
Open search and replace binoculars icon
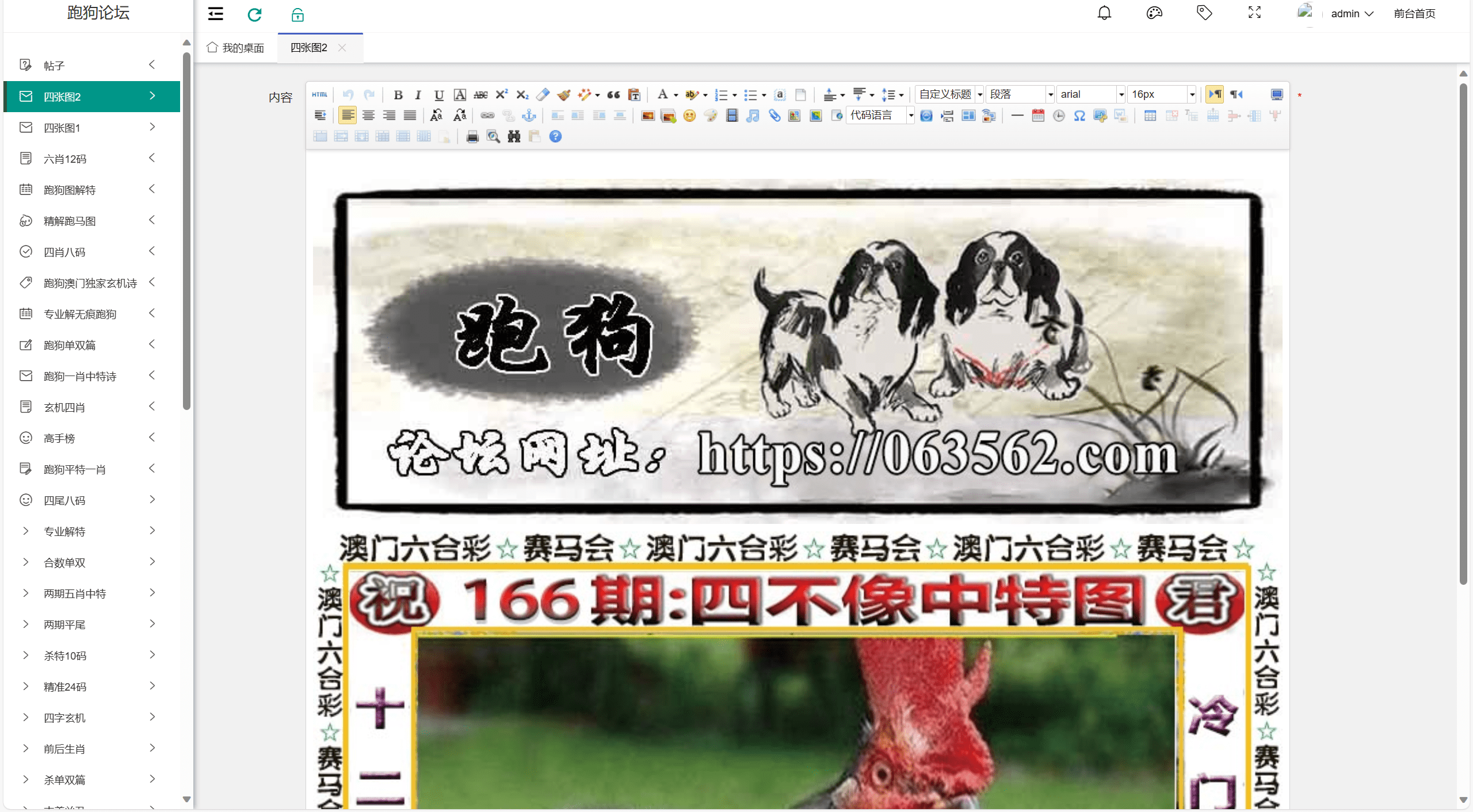click(514, 136)
